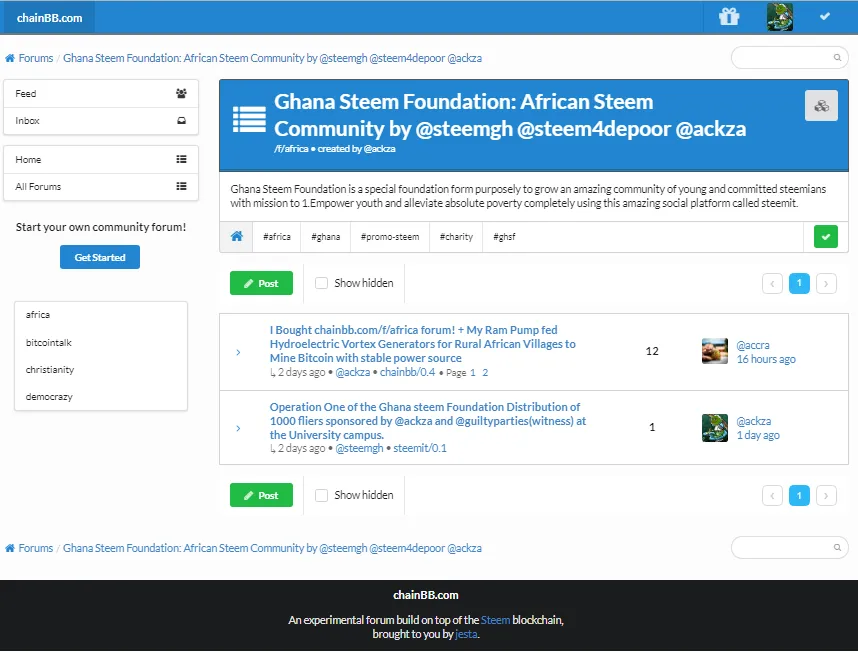Image resolution: width=858 pixels, height=653 pixels.
Task: Click the @accra avatar thumbnail
Action: tap(715, 351)
